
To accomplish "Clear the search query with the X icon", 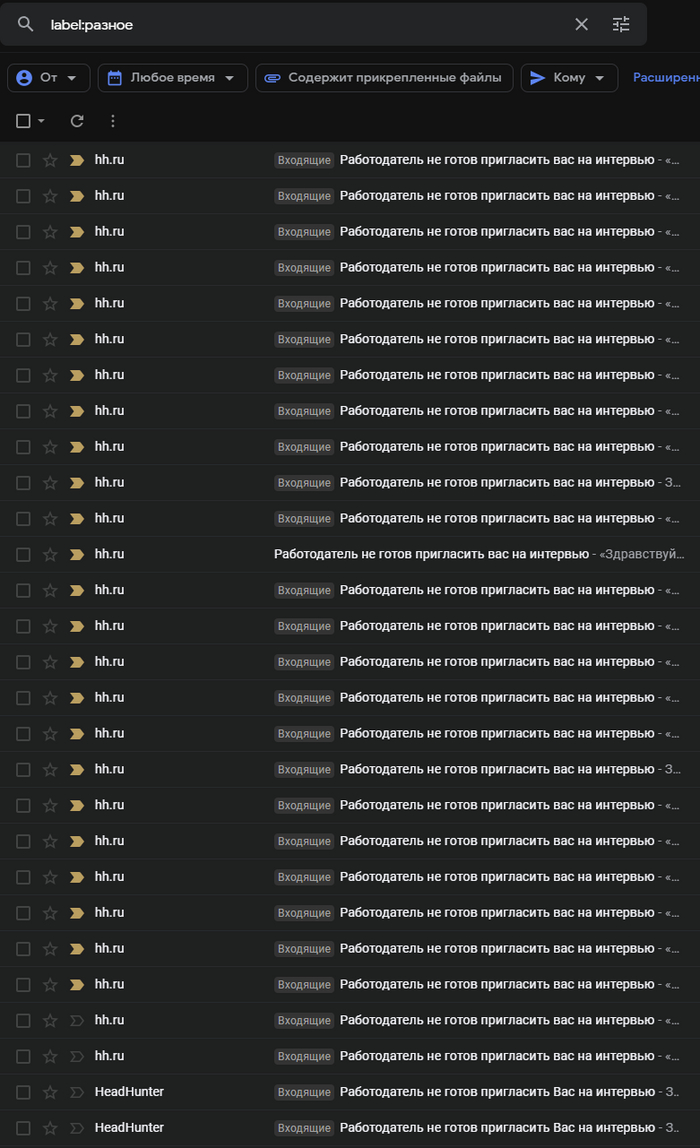I will tap(582, 24).
